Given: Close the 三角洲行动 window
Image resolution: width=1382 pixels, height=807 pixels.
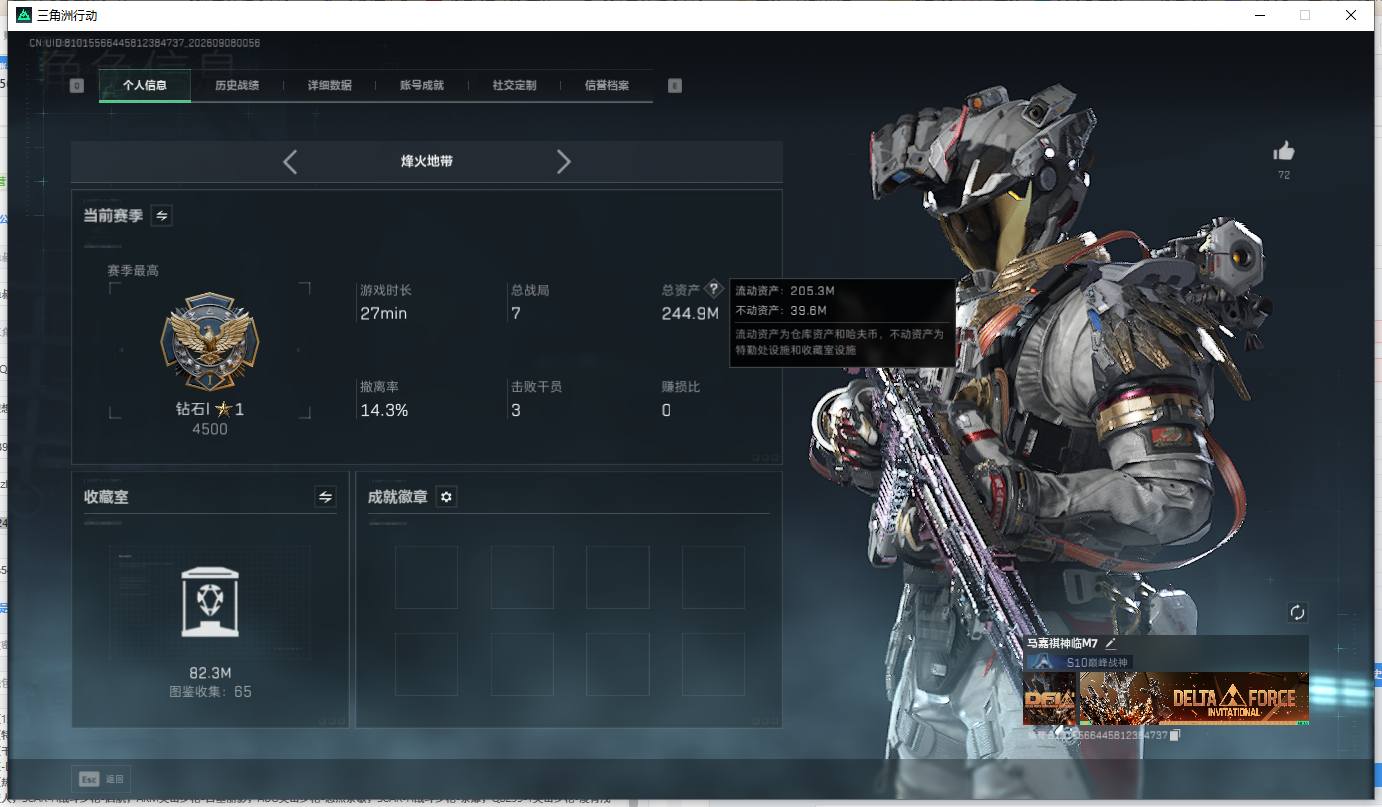Looking at the screenshot, I should tap(1351, 15).
